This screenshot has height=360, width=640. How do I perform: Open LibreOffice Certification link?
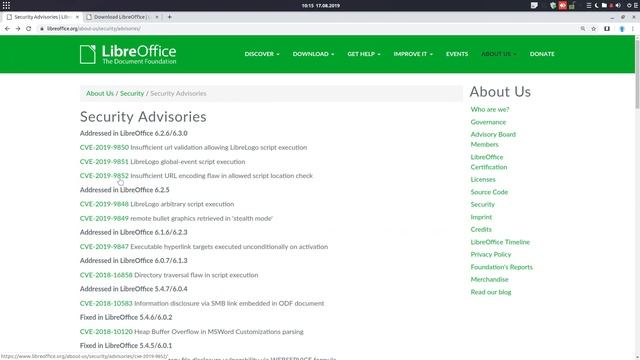pyautogui.click(x=489, y=162)
